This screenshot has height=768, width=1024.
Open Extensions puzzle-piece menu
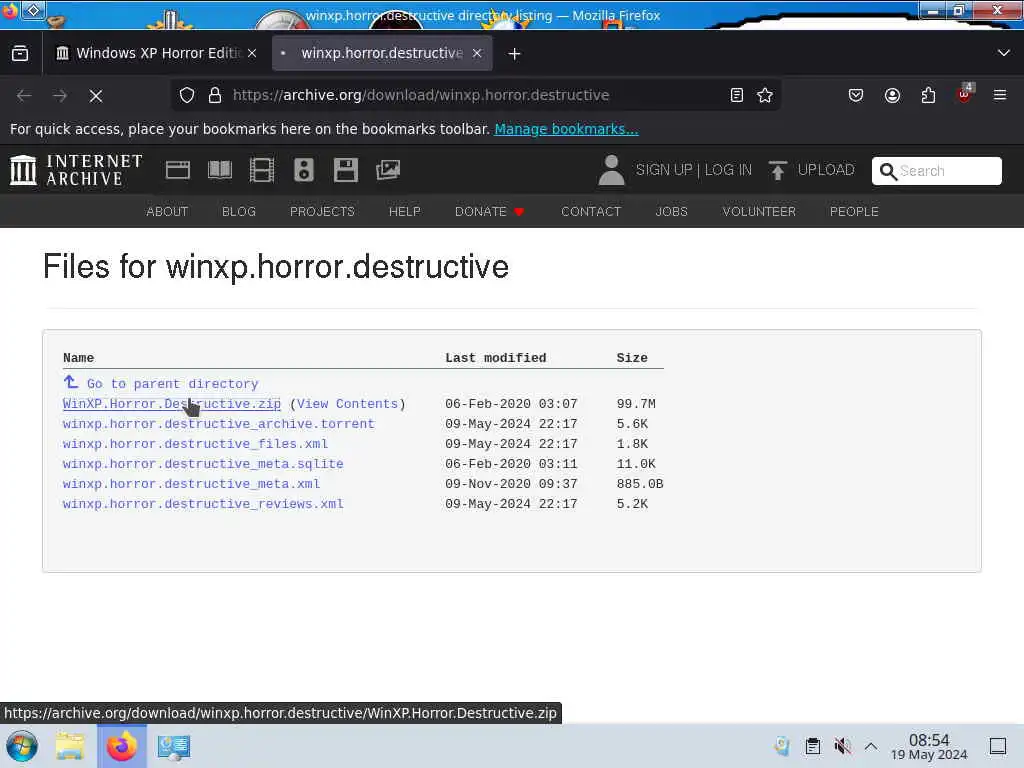coord(928,95)
